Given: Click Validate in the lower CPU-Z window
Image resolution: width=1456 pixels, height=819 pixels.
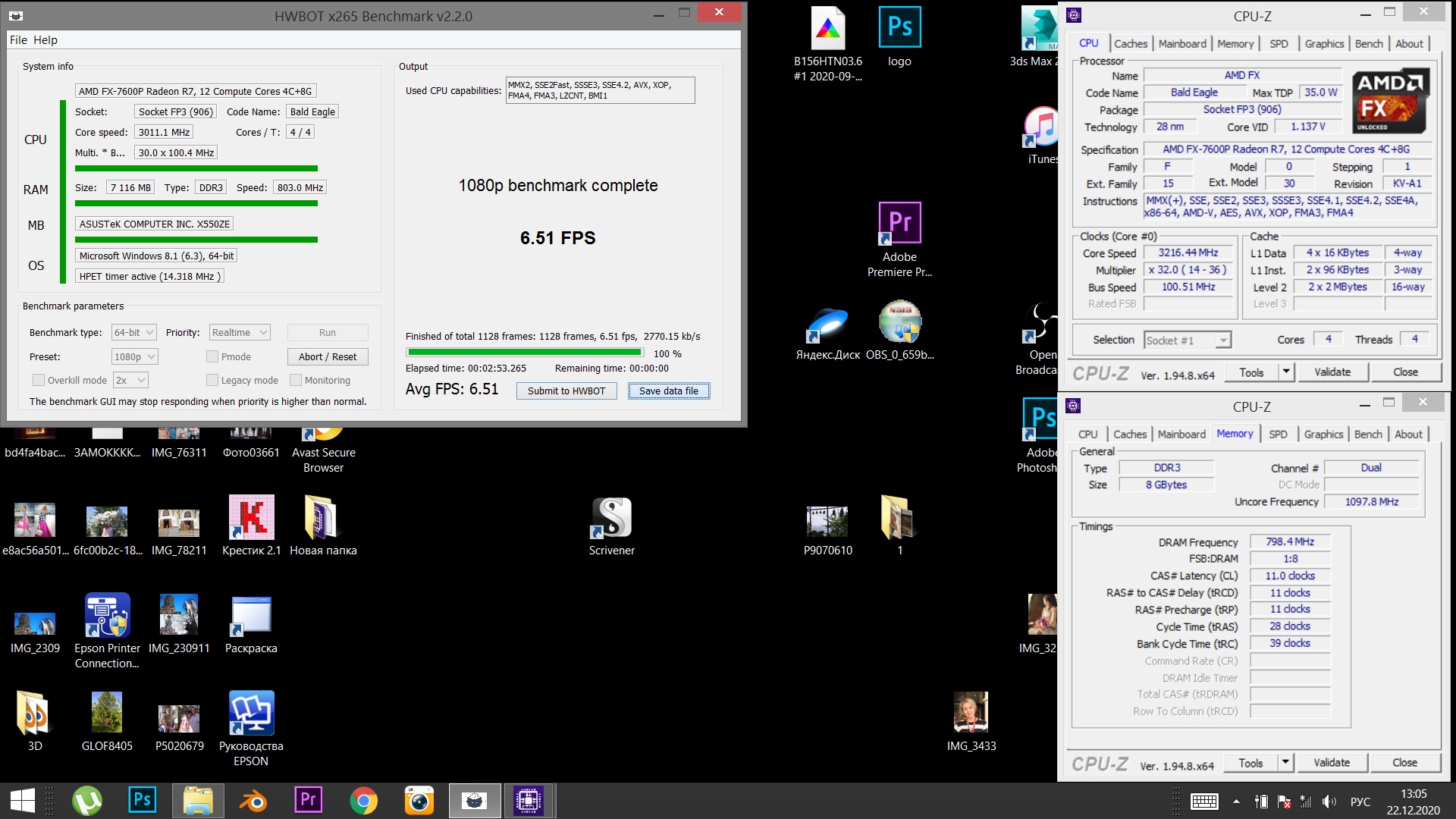Looking at the screenshot, I should (x=1332, y=763).
